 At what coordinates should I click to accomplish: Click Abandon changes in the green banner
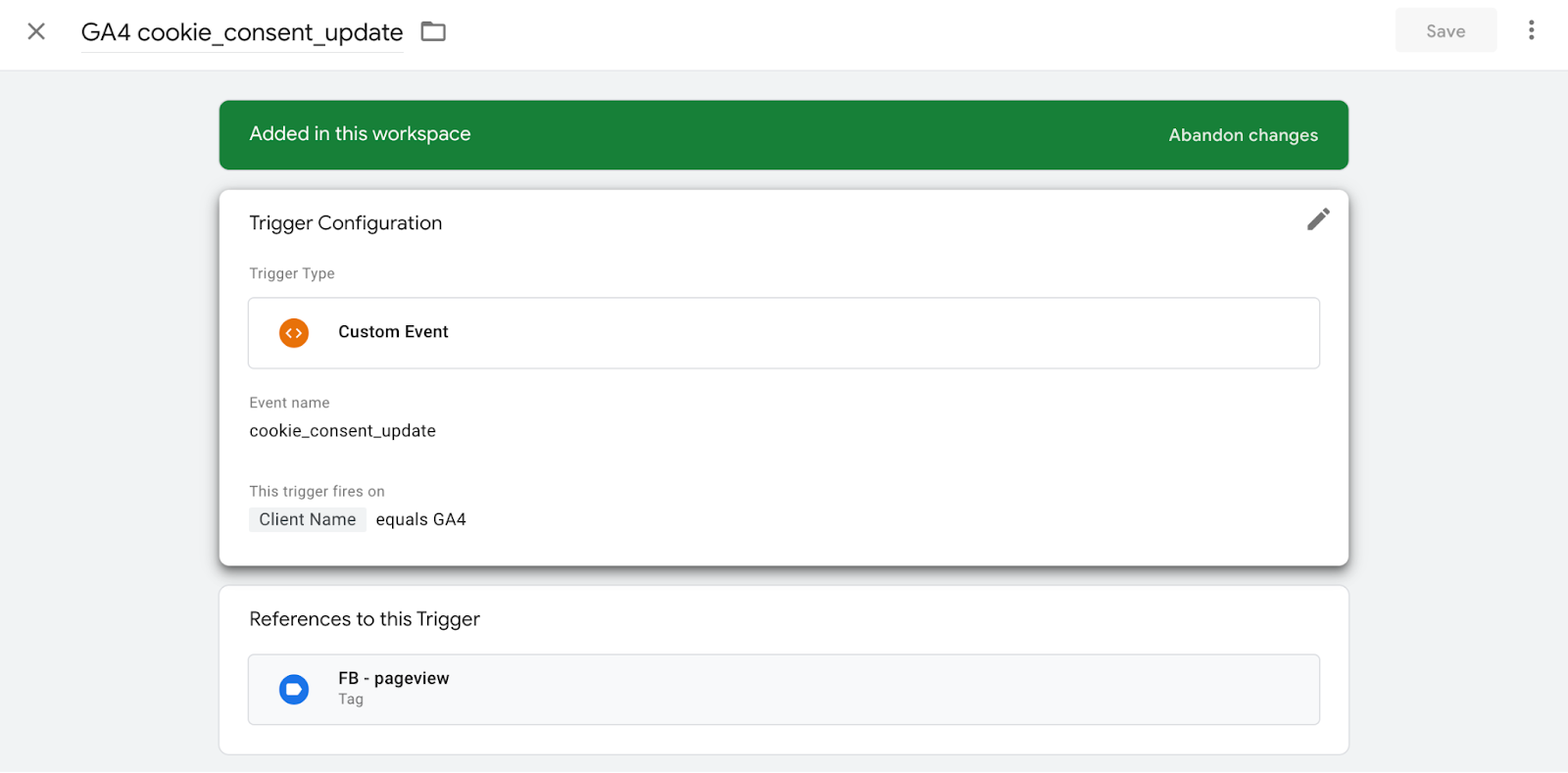[1243, 135]
